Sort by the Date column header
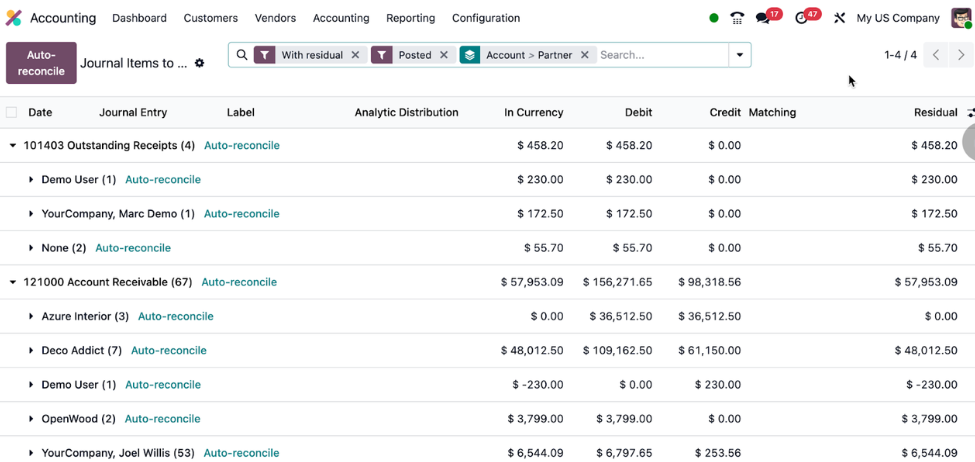This screenshot has width=975, height=462. (x=40, y=113)
